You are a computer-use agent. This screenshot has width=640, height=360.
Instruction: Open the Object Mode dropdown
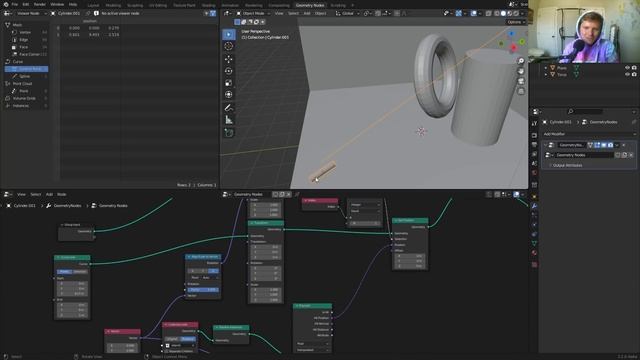point(253,13)
